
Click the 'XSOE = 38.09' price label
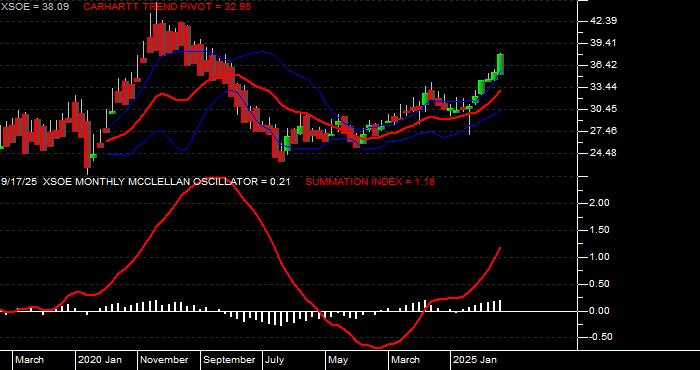(x=35, y=7)
